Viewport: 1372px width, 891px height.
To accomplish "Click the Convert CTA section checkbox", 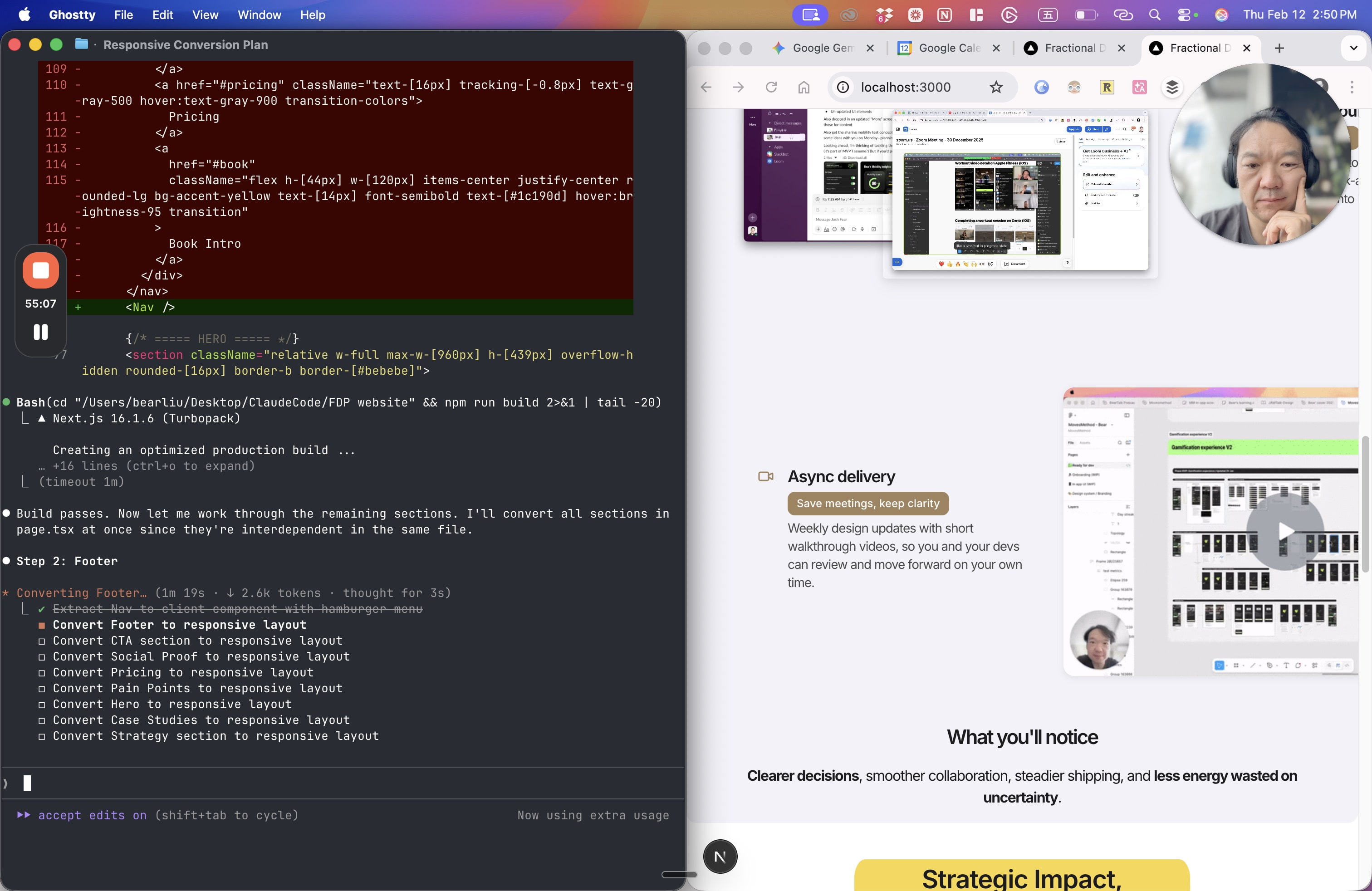I will coord(41,641).
